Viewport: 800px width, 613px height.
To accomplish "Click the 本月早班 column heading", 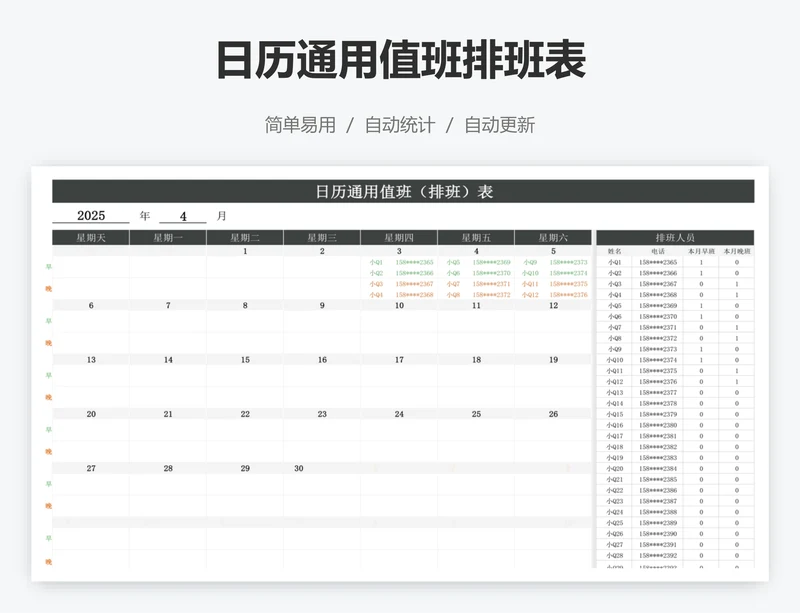I will pos(701,251).
